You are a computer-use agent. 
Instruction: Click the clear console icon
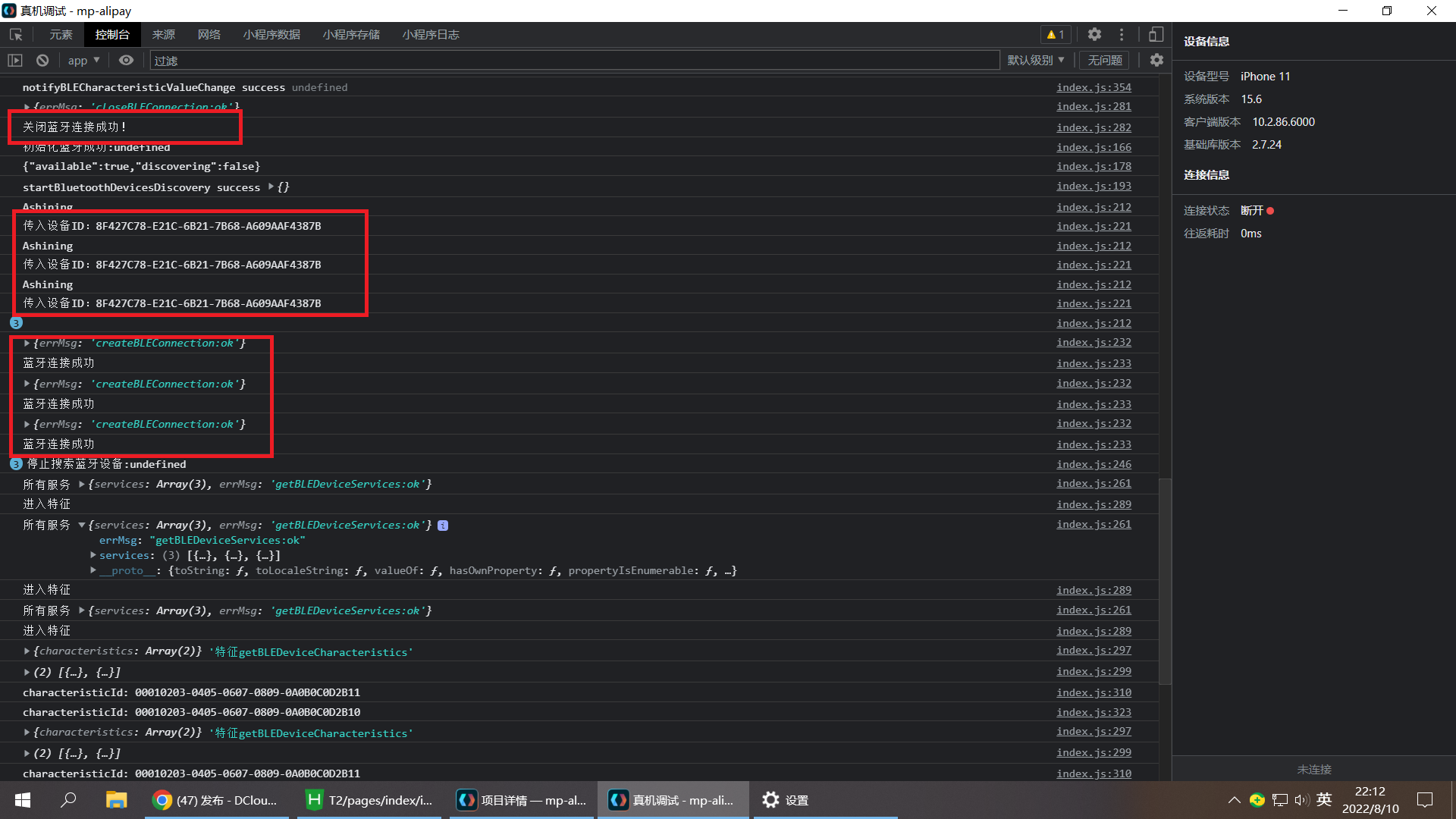42,61
